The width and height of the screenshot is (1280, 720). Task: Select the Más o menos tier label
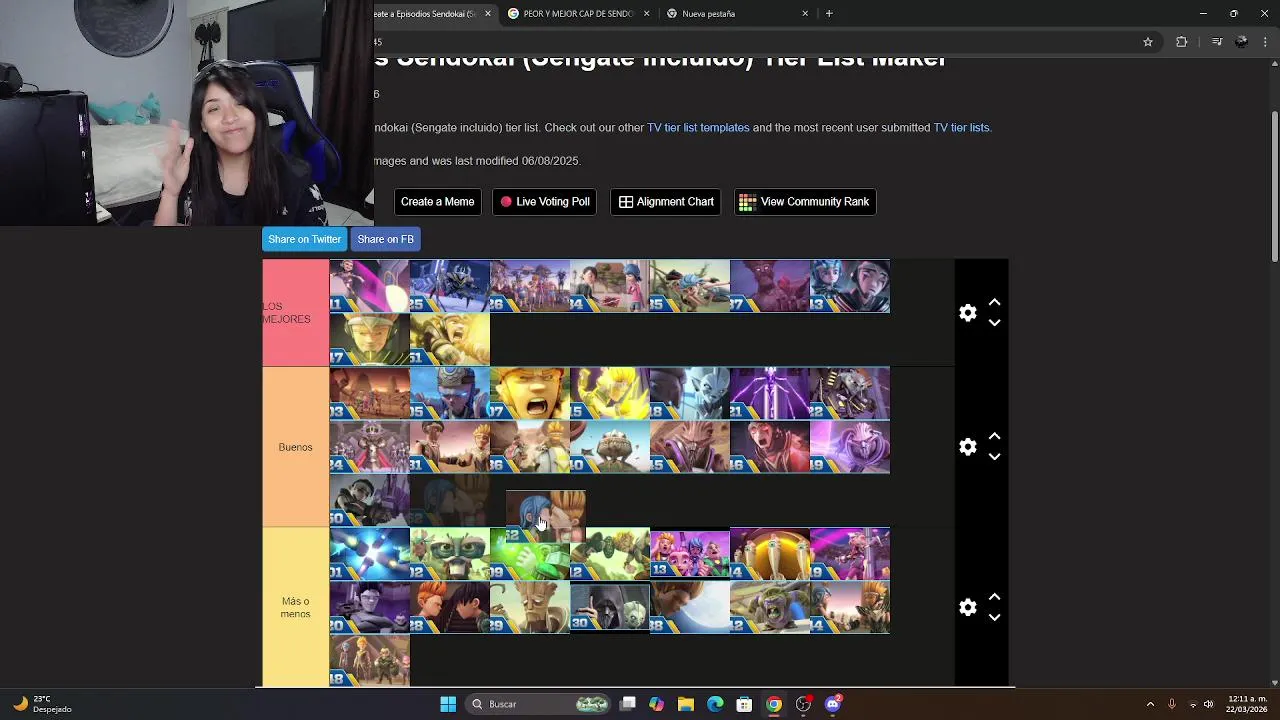[x=295, y=607]
